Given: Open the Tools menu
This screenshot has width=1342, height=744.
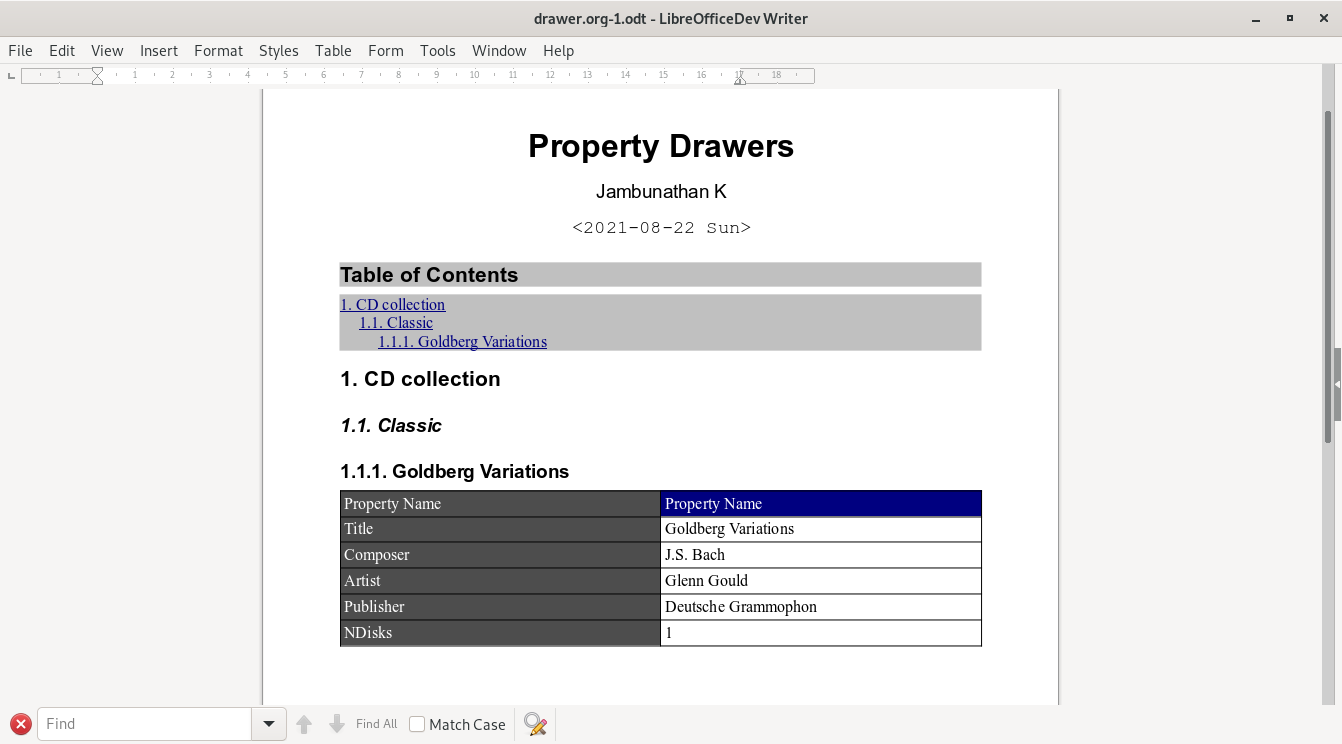Looking at the screenshot, I should [438, 51].
